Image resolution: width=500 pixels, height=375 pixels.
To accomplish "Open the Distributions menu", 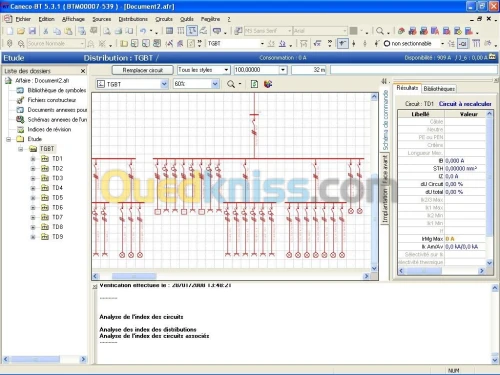I will point(133,19).
